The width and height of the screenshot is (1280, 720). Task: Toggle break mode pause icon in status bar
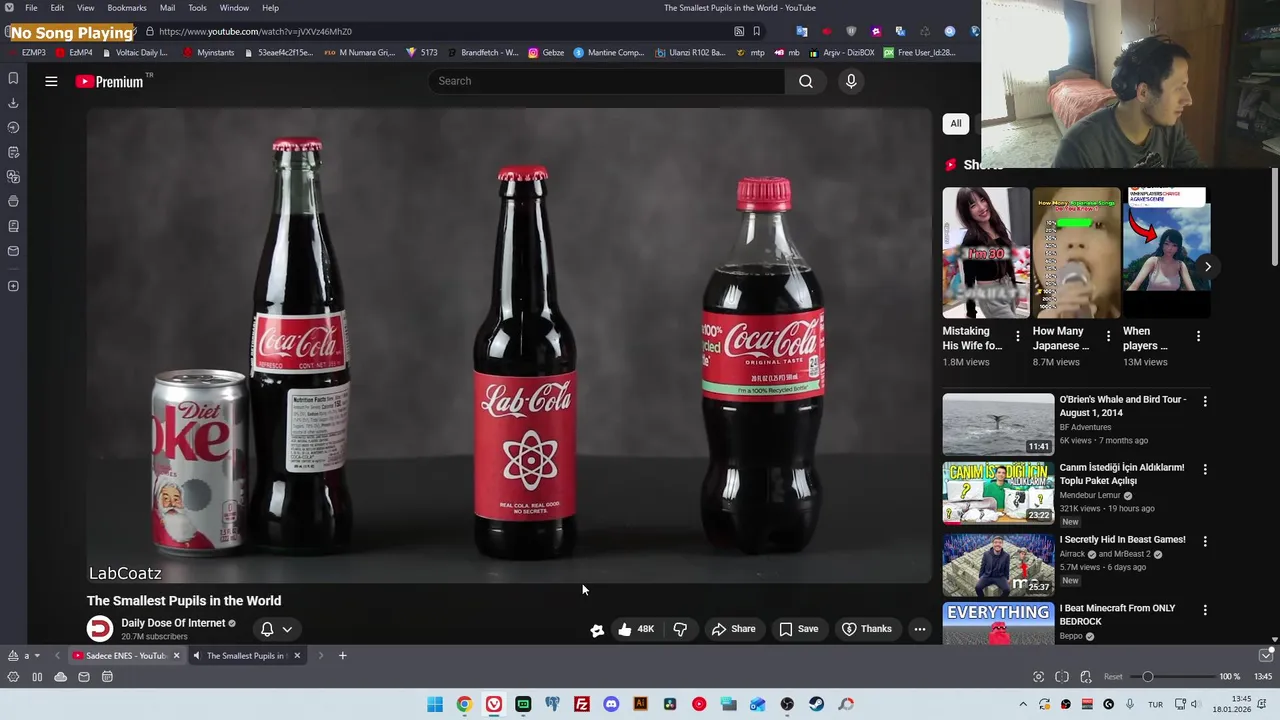coord(37,677)
